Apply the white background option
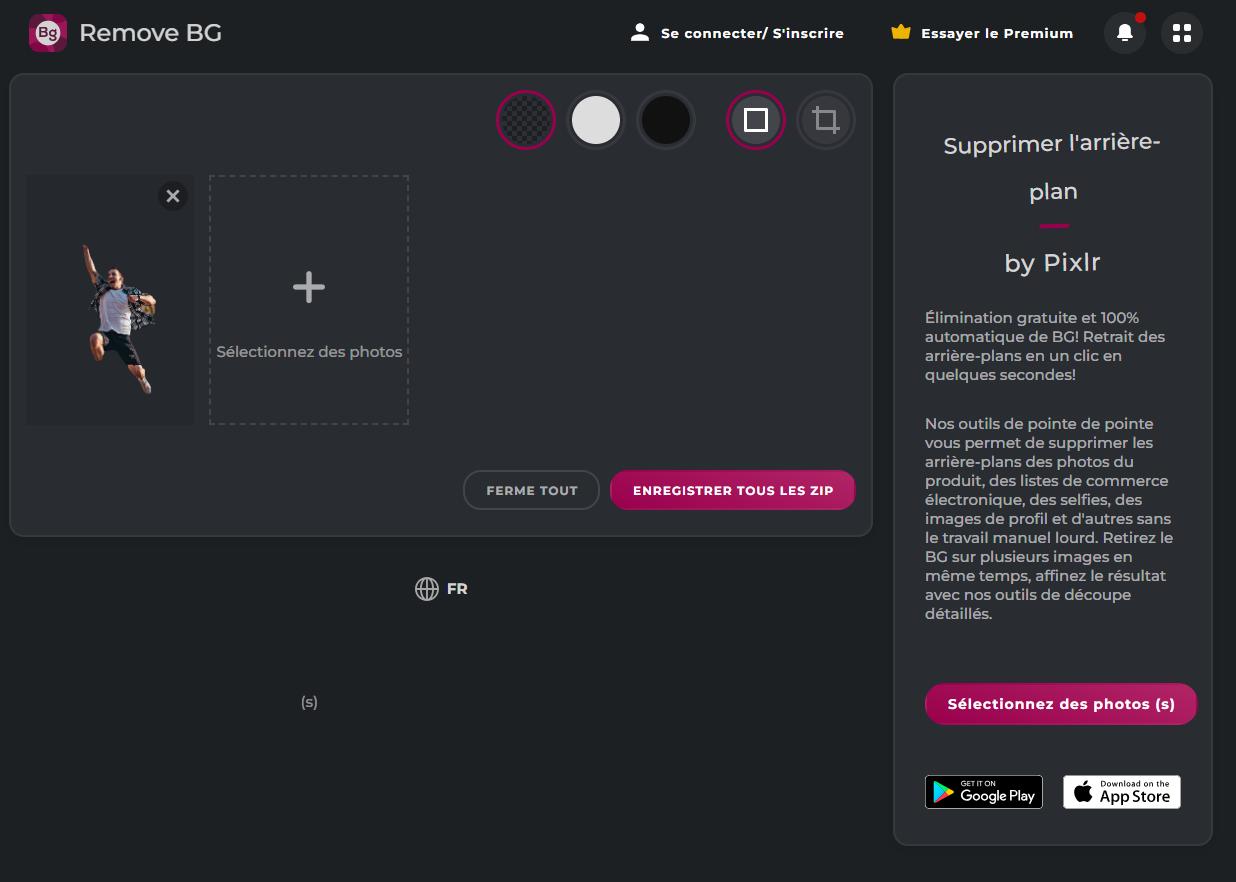Image resolution: width=1236 pixels, height=882 pixels. pos(596,120)
